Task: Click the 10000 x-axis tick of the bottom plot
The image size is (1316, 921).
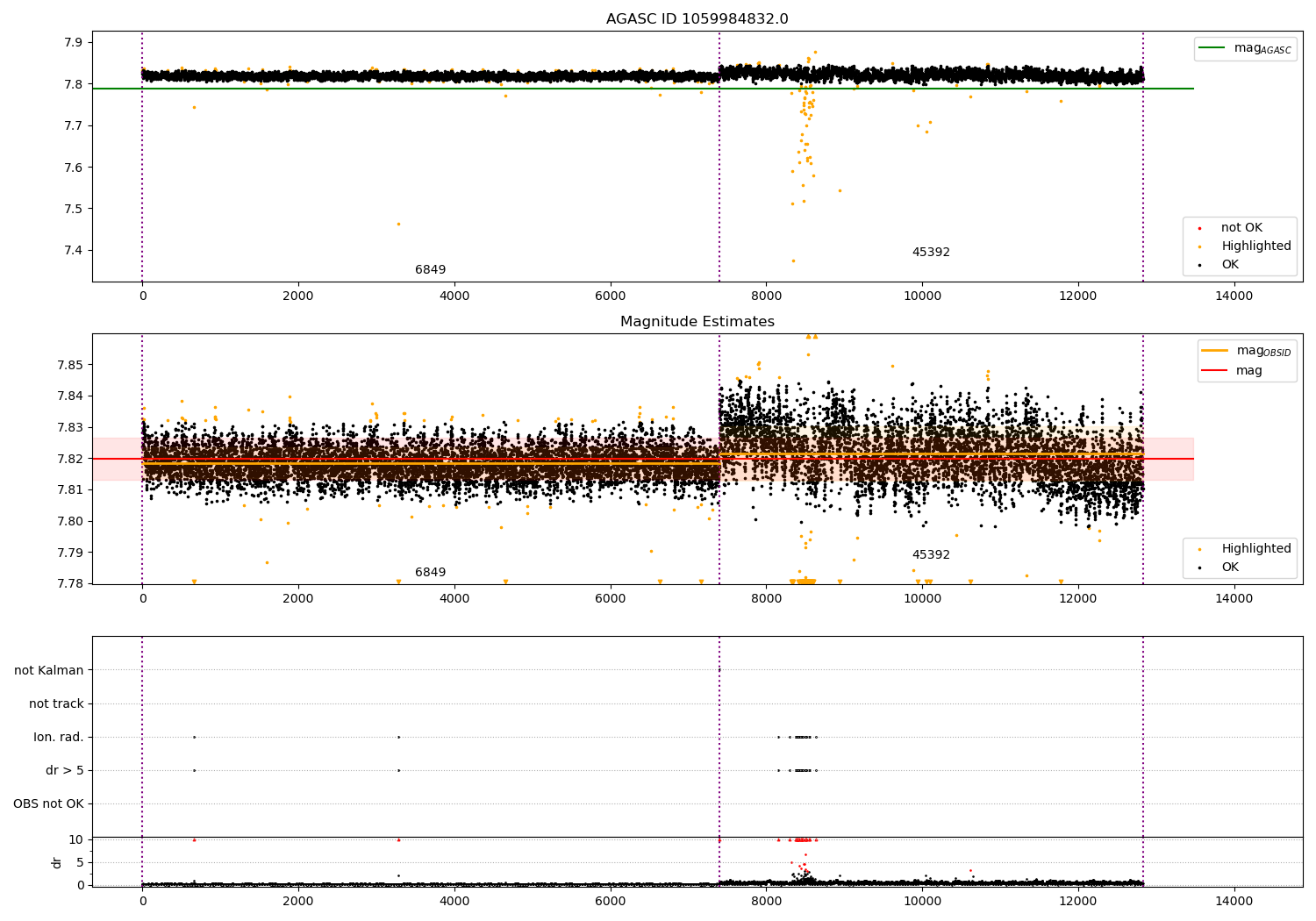Action: tap(922, 902)
